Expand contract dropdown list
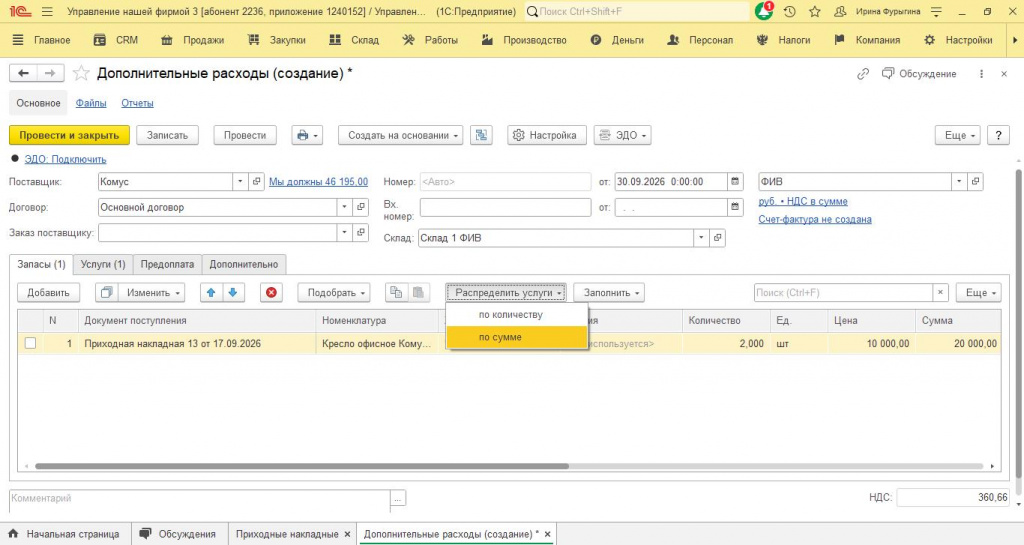Viewport: 1024px width, 545px height. coord(344,207)
